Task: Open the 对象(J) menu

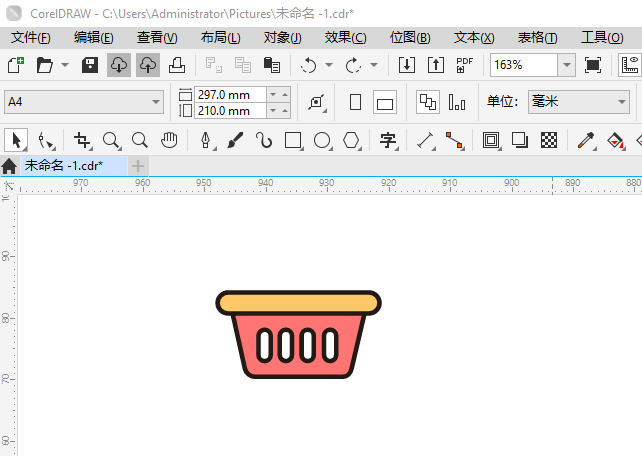Action: pos(283,38)
